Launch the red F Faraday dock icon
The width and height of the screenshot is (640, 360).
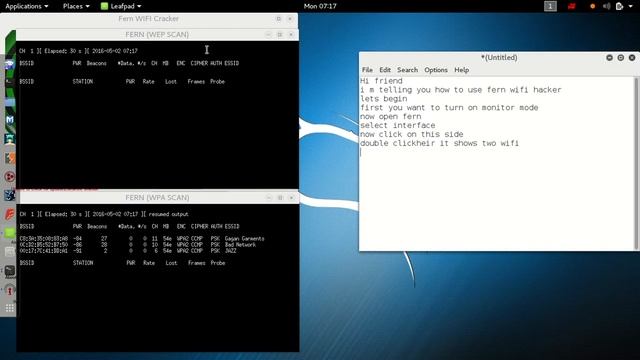pyautogui.click(x=10, y=214)
